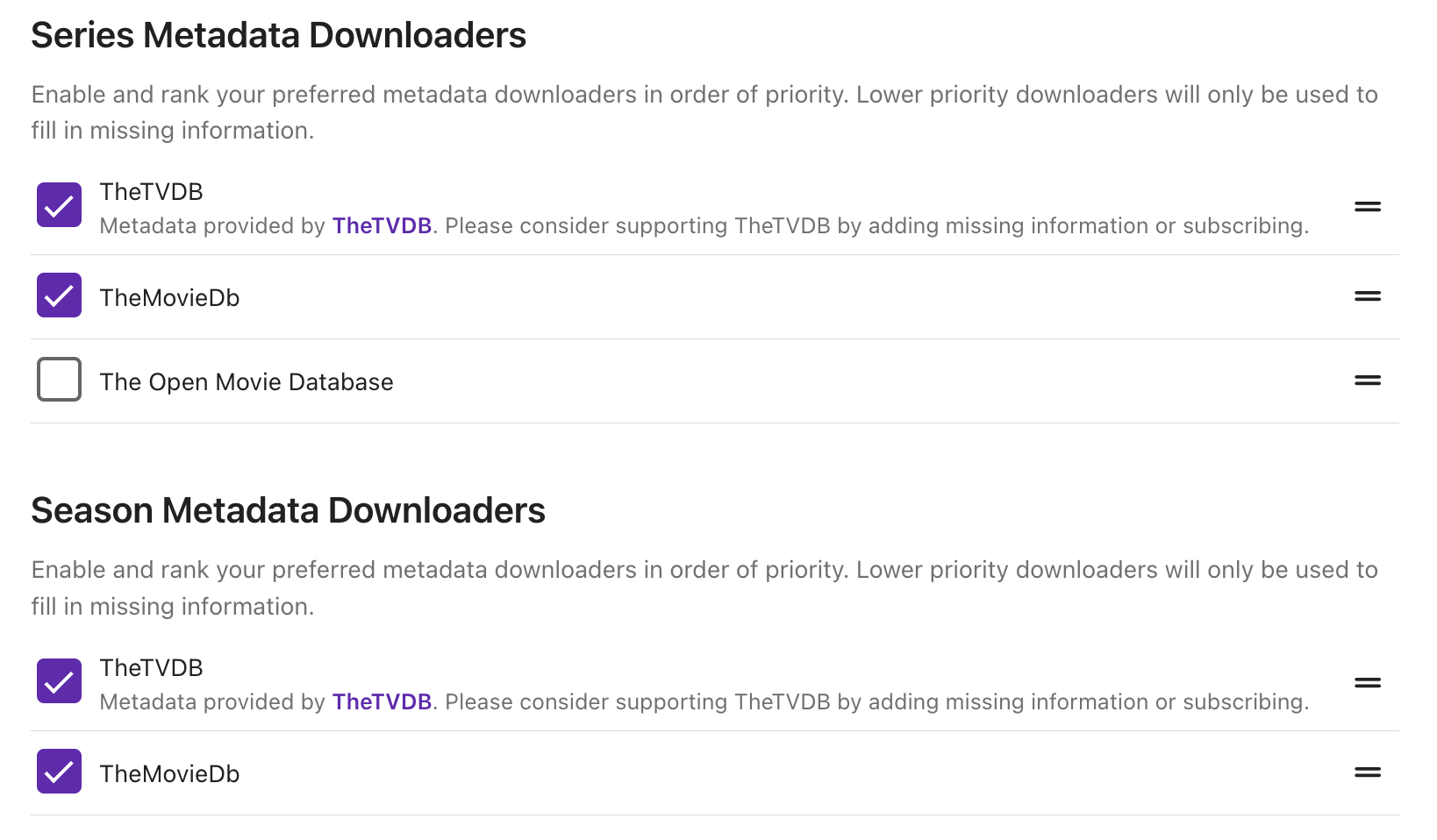Disable TheTVDB checkbox under Series Metadata Downloaders
The image size is (1437, 840).
click(x=59, y=205)
